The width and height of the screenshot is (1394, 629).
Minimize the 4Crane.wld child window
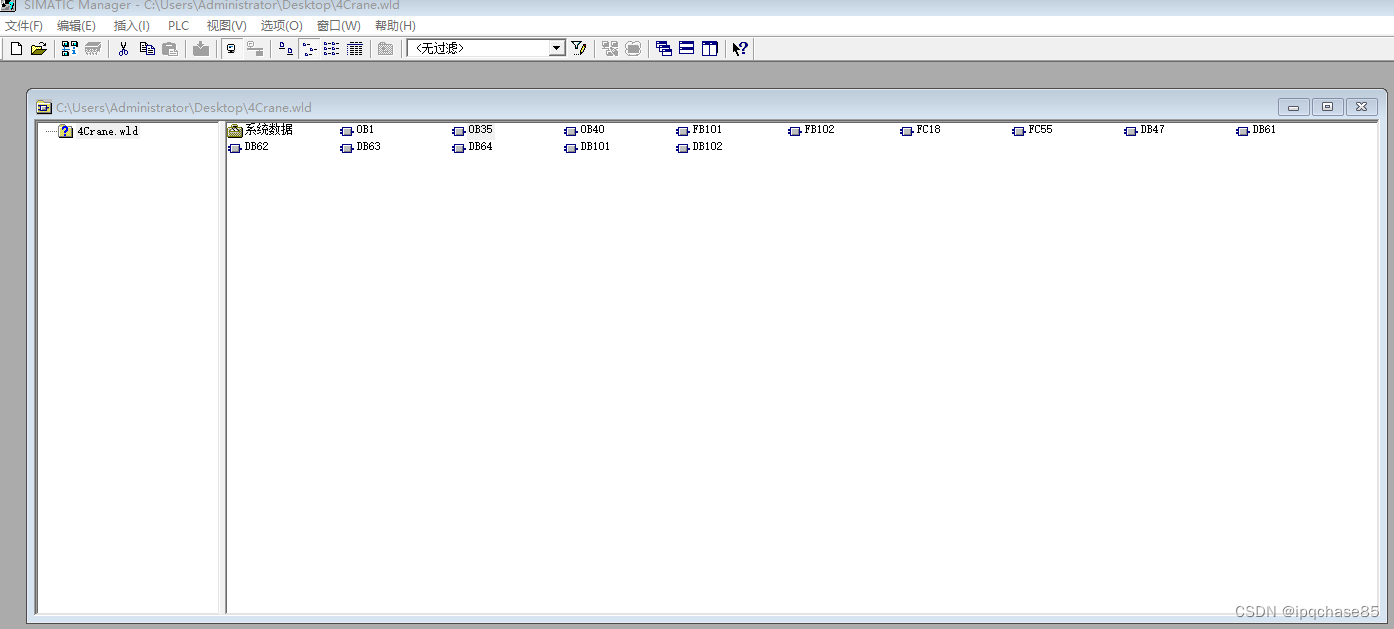pyautogui.click(x=1294, y=107)
